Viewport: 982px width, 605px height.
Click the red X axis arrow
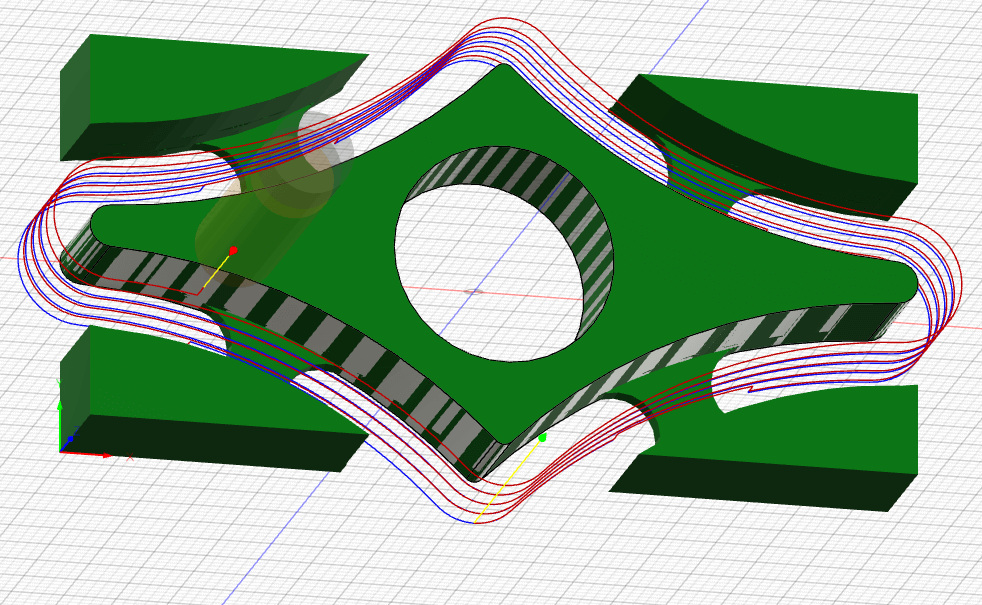[x=104, y=454]
